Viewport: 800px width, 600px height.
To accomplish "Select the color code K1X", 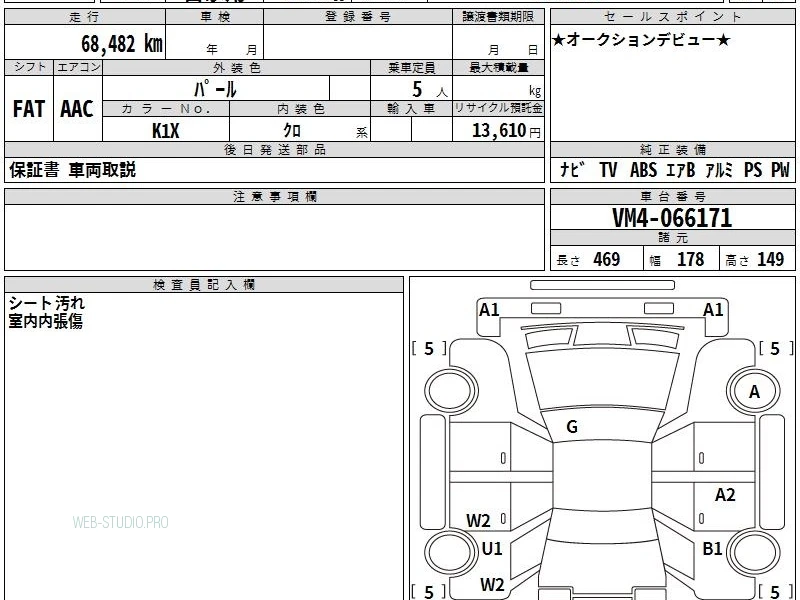I will click(x=166, y=131).
